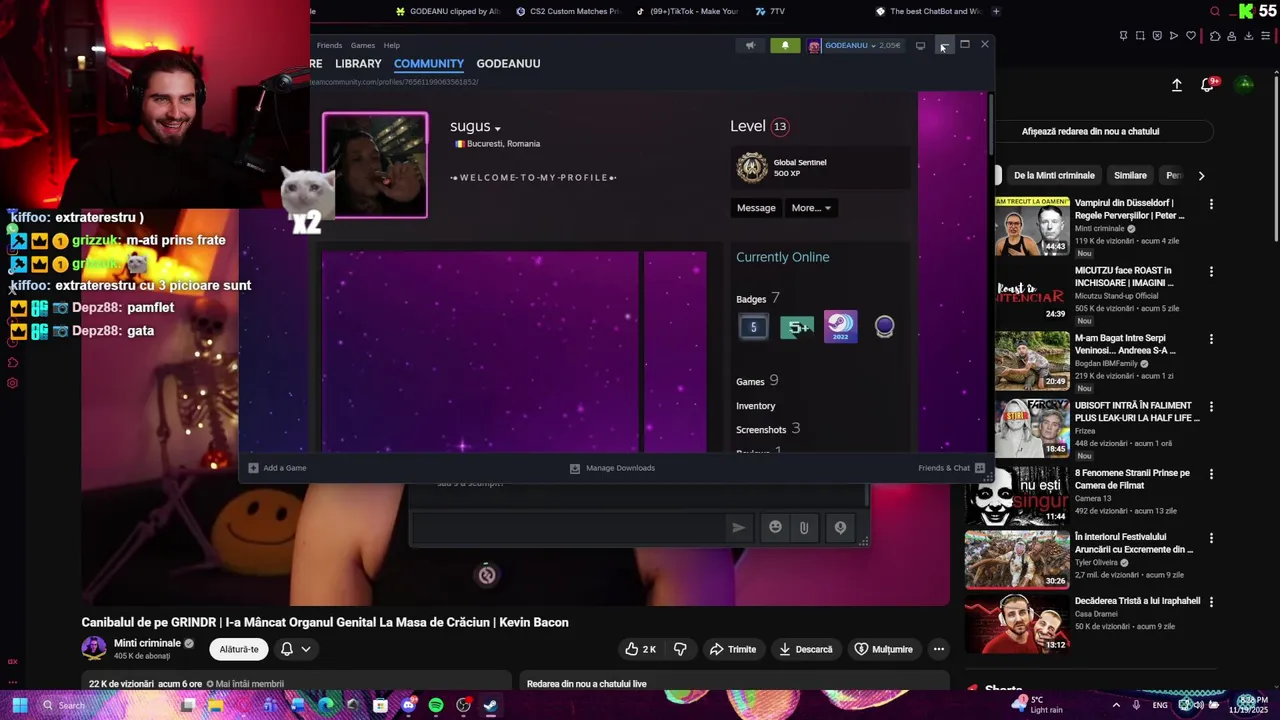This screenshot has height=720, width=1280.
Task: Open the Minti criminale channel avatar
Action: [x=93, y=648]
